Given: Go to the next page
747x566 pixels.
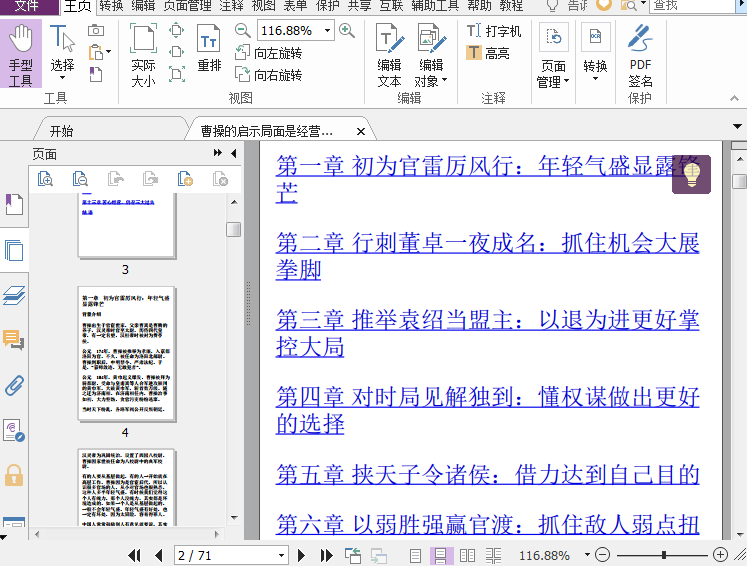Looking at the screenshot, I should coord(302,555).
